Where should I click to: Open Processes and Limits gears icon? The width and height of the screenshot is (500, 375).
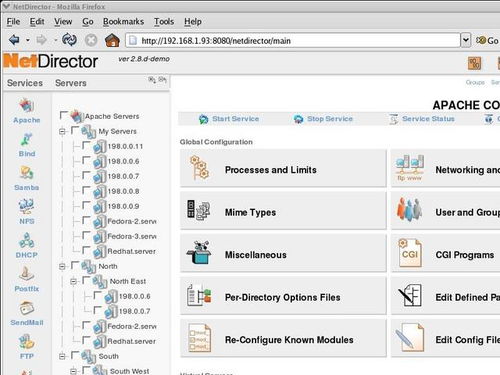point(199,168)
